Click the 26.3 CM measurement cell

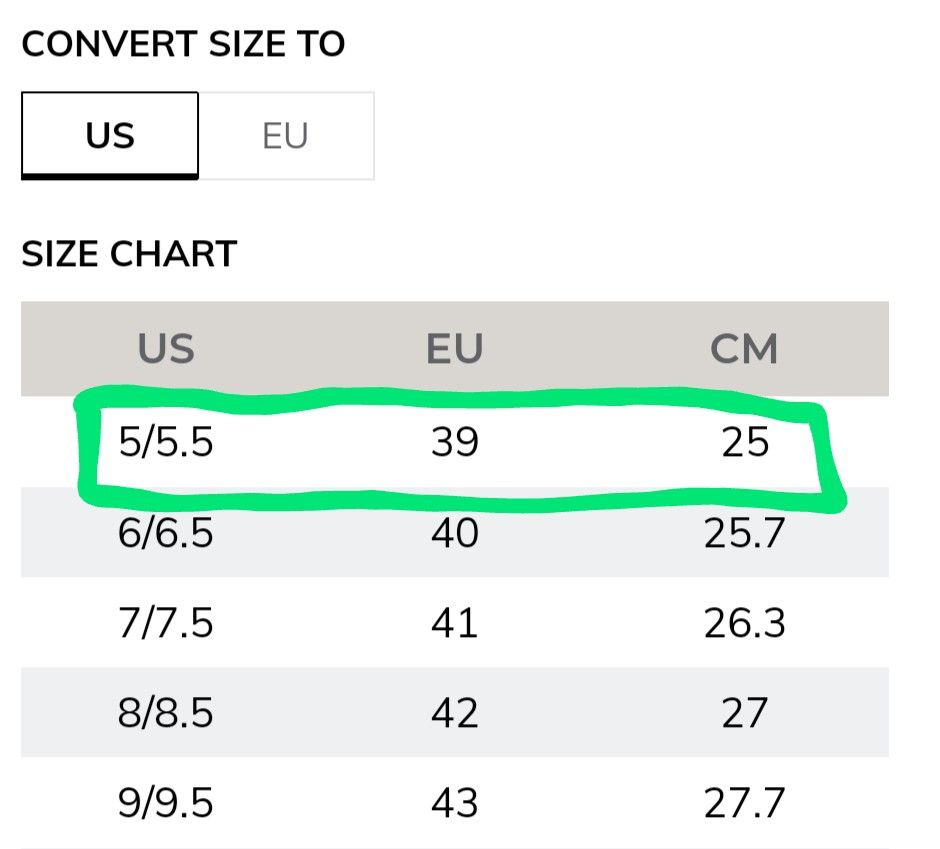[x=744, y=623]
